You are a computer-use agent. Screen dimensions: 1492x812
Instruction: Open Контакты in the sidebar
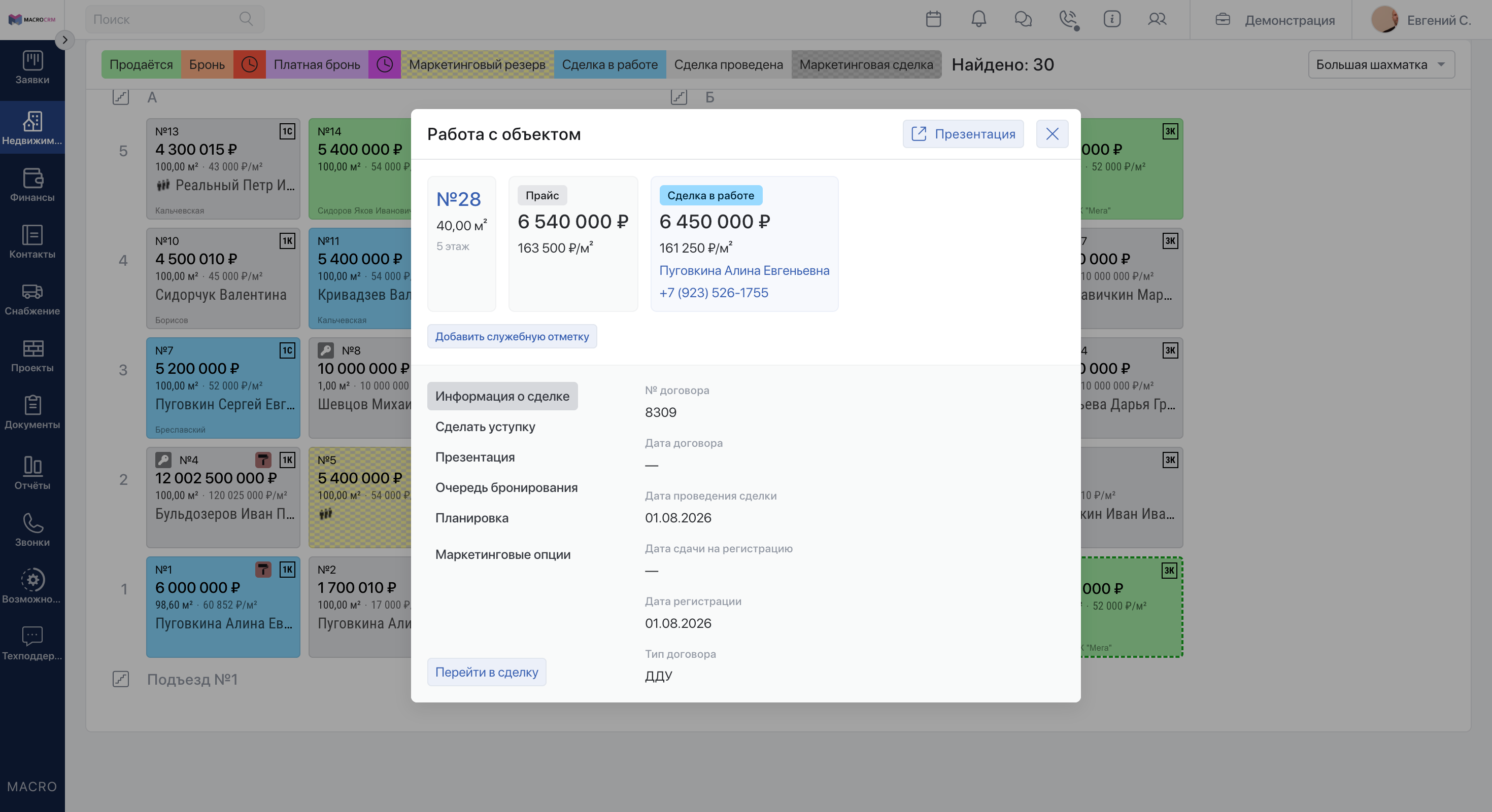(32, 241)
